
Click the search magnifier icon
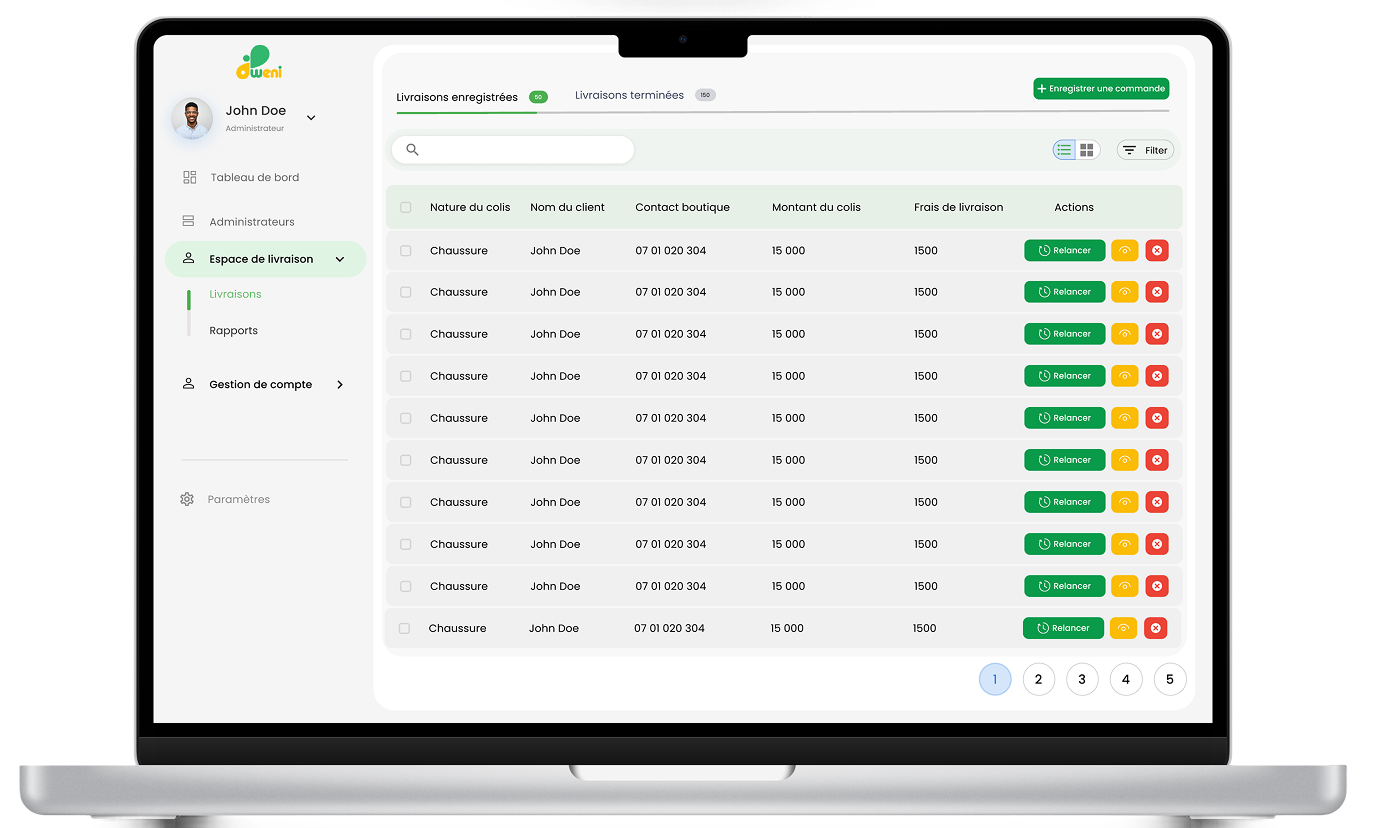[412, 150]
